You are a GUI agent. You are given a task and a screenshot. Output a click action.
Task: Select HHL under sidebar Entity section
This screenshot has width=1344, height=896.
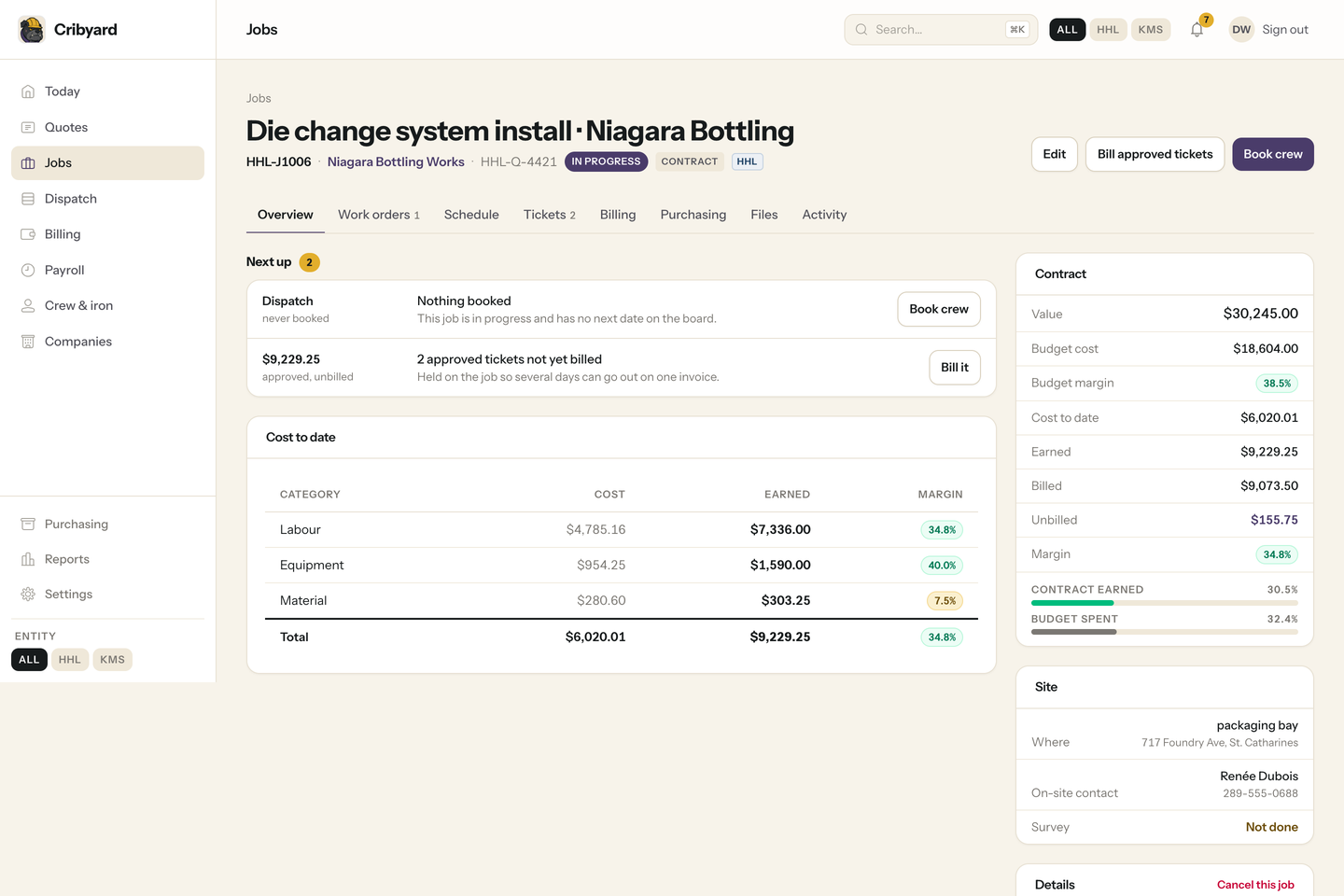point(70,660)
